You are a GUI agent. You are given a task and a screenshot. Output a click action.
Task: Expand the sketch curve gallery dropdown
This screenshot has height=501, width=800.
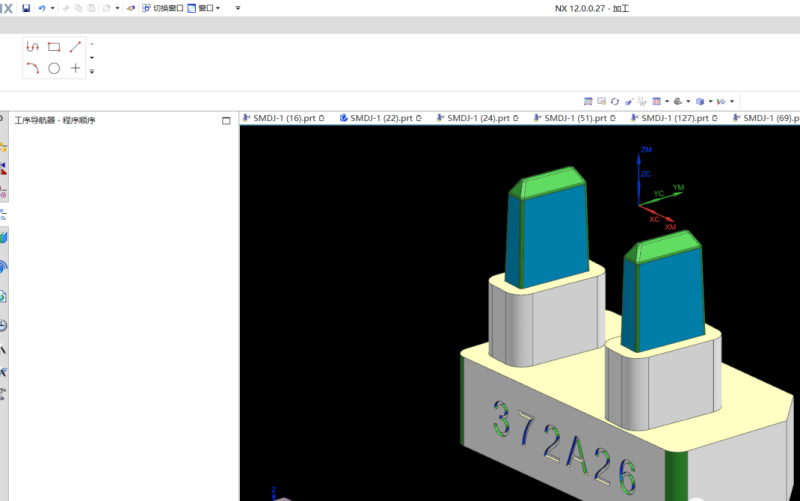pyautogui.click(x=92, y=71)
